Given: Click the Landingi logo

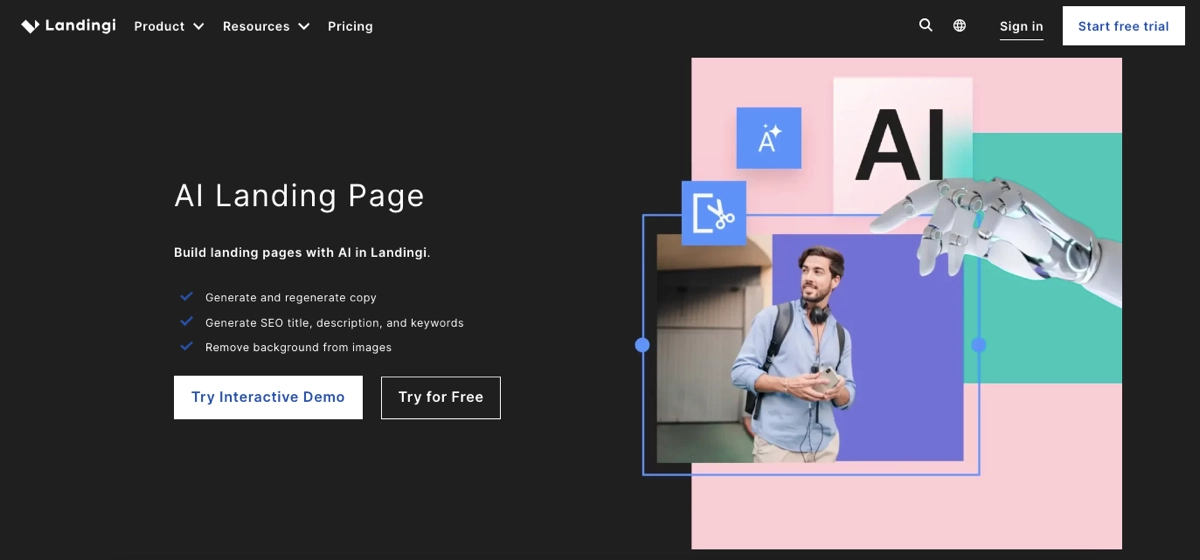Looking at the screenshot, I should 68,26.
